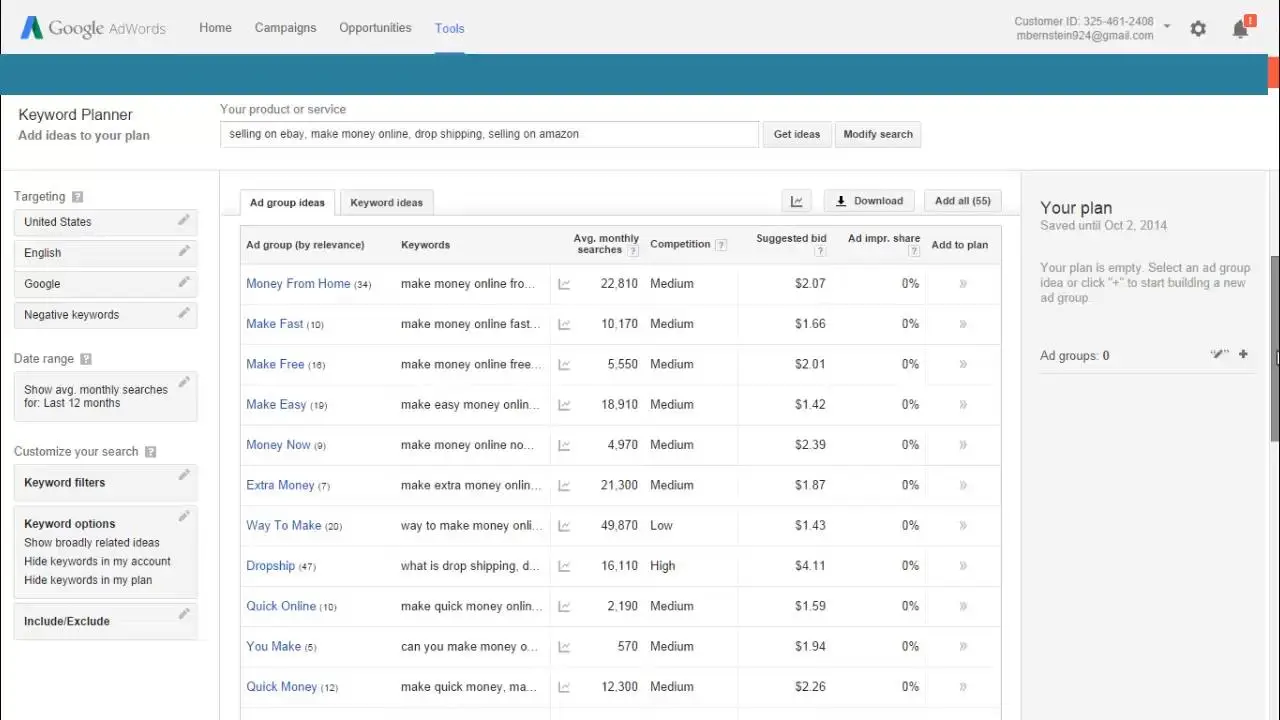1280x720 pixels.
Task: Open the Suggested bid help icon
Action: coord(820,251)
